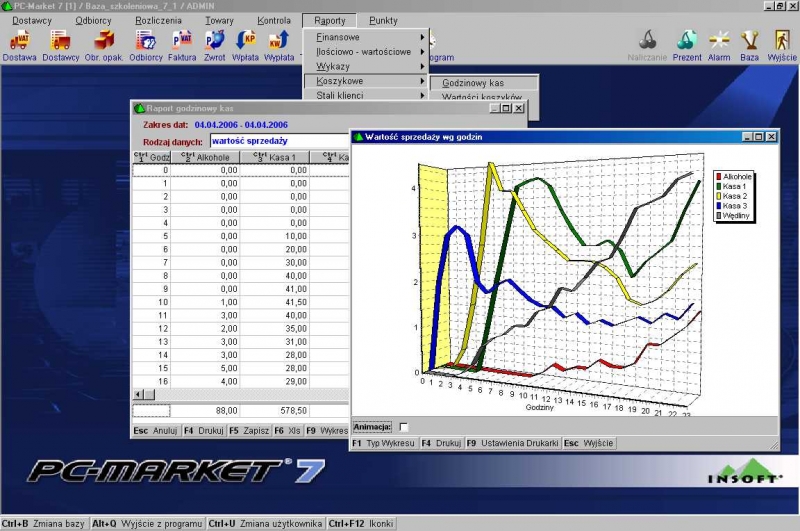The image size is (800, 531).
Task: Open the Rozliczenia menu
Action: click(158, 20)
